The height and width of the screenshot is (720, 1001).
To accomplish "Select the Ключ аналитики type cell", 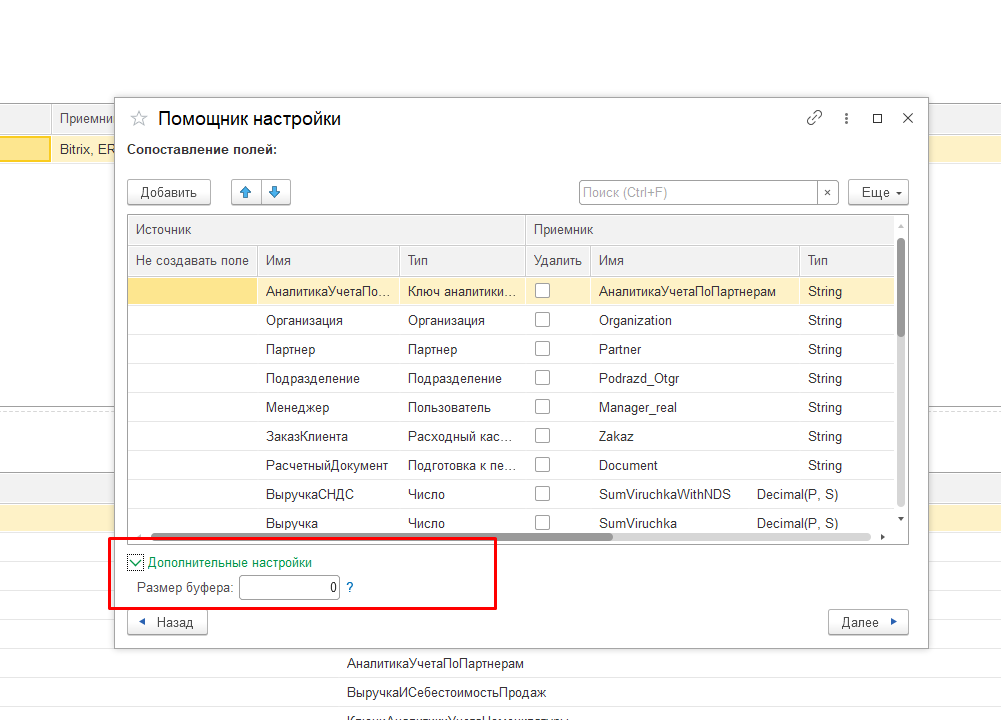I will [x=462, y=291].
